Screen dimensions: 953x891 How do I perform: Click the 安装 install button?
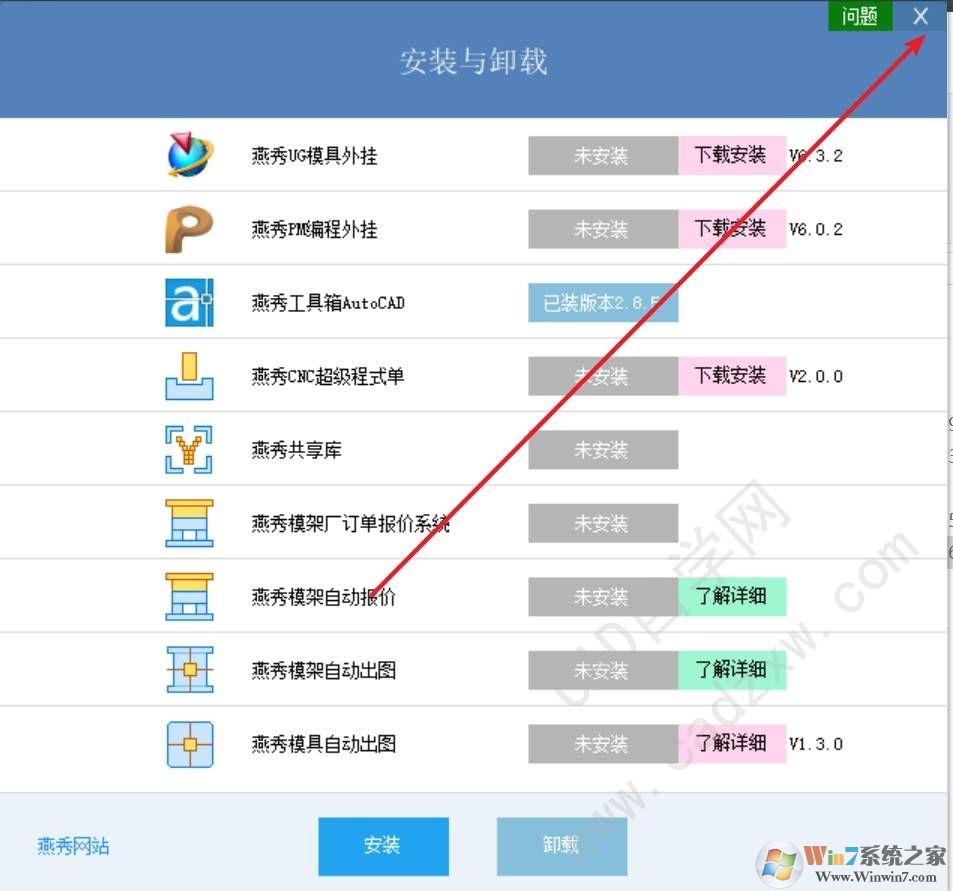[x=383, y=845]
